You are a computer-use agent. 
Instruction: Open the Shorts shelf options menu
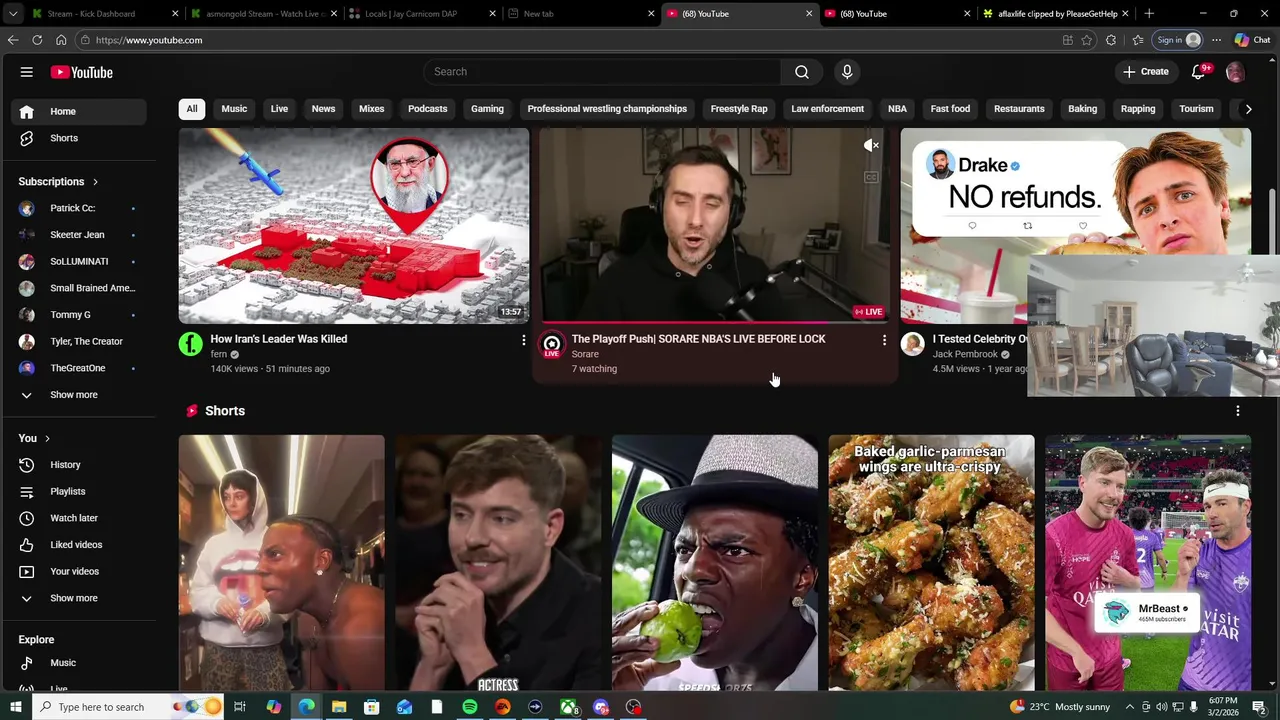tap(1238, 411)
